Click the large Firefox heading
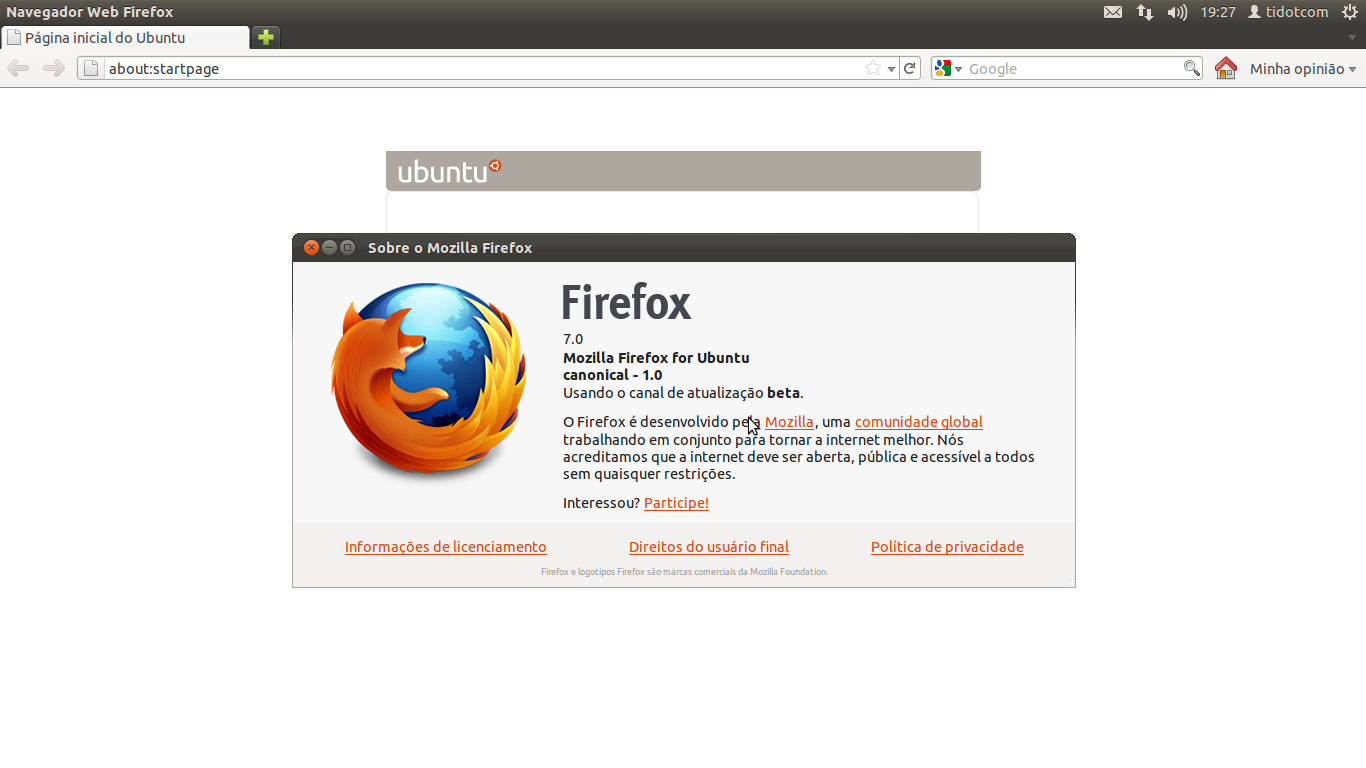Image resolution: width=1366 pixels, height=768 pixels. [626, 302]
